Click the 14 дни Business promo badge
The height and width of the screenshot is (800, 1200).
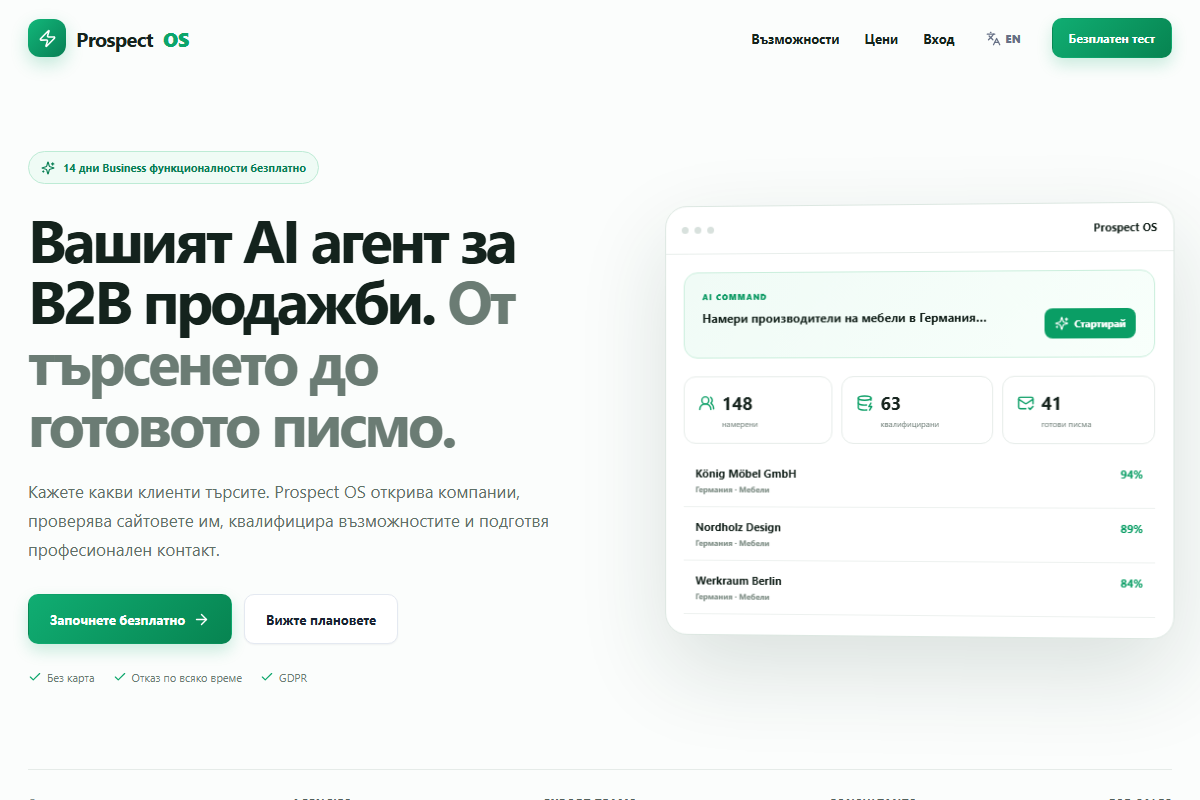click(173, 168)
